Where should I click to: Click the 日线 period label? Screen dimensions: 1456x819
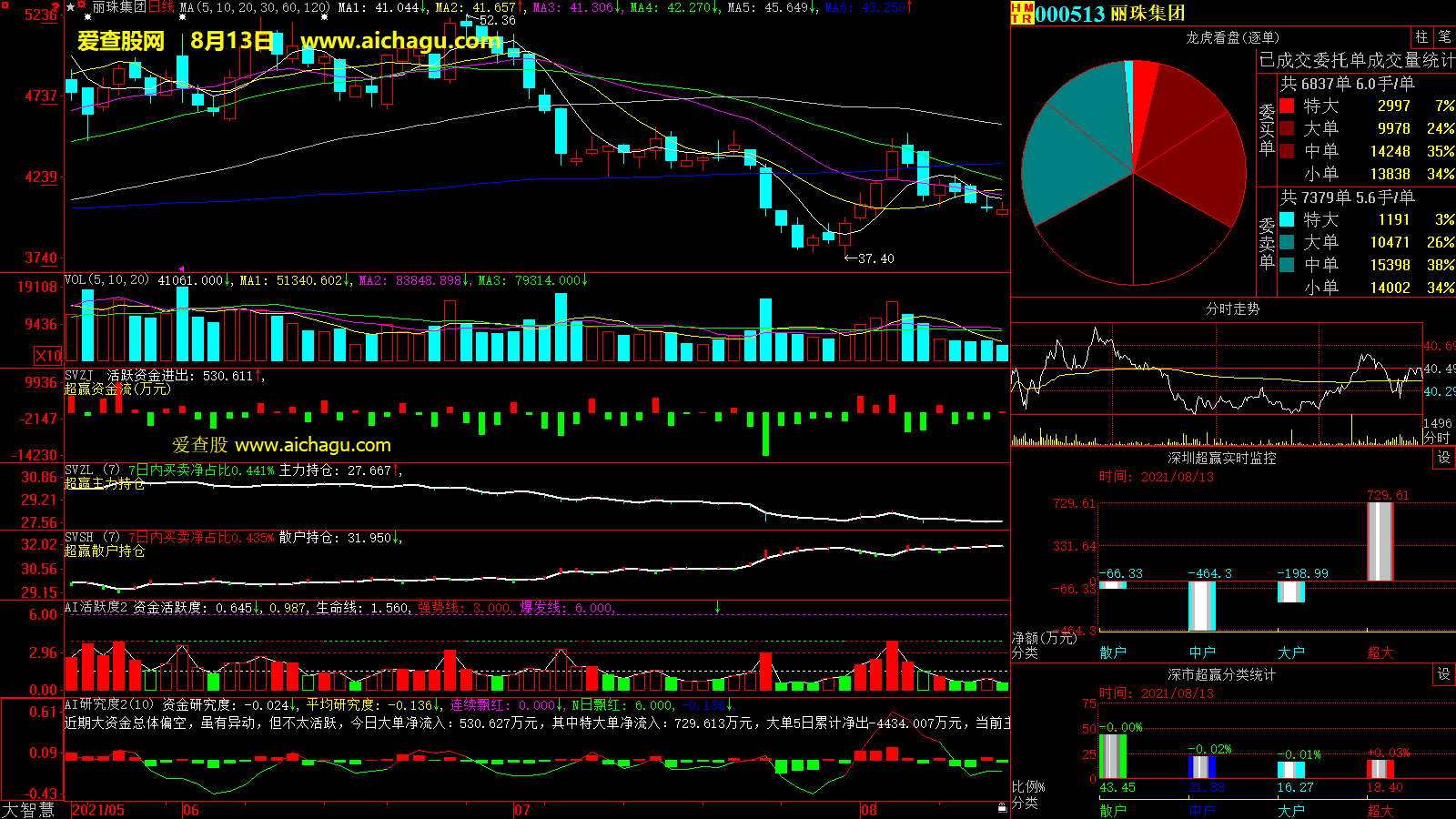pos(161,7)
